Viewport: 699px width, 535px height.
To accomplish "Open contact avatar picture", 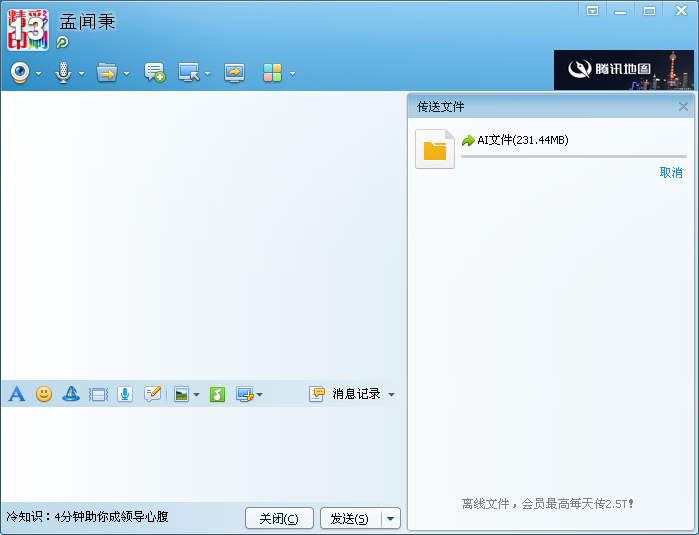I will click(x=28, y=29).
